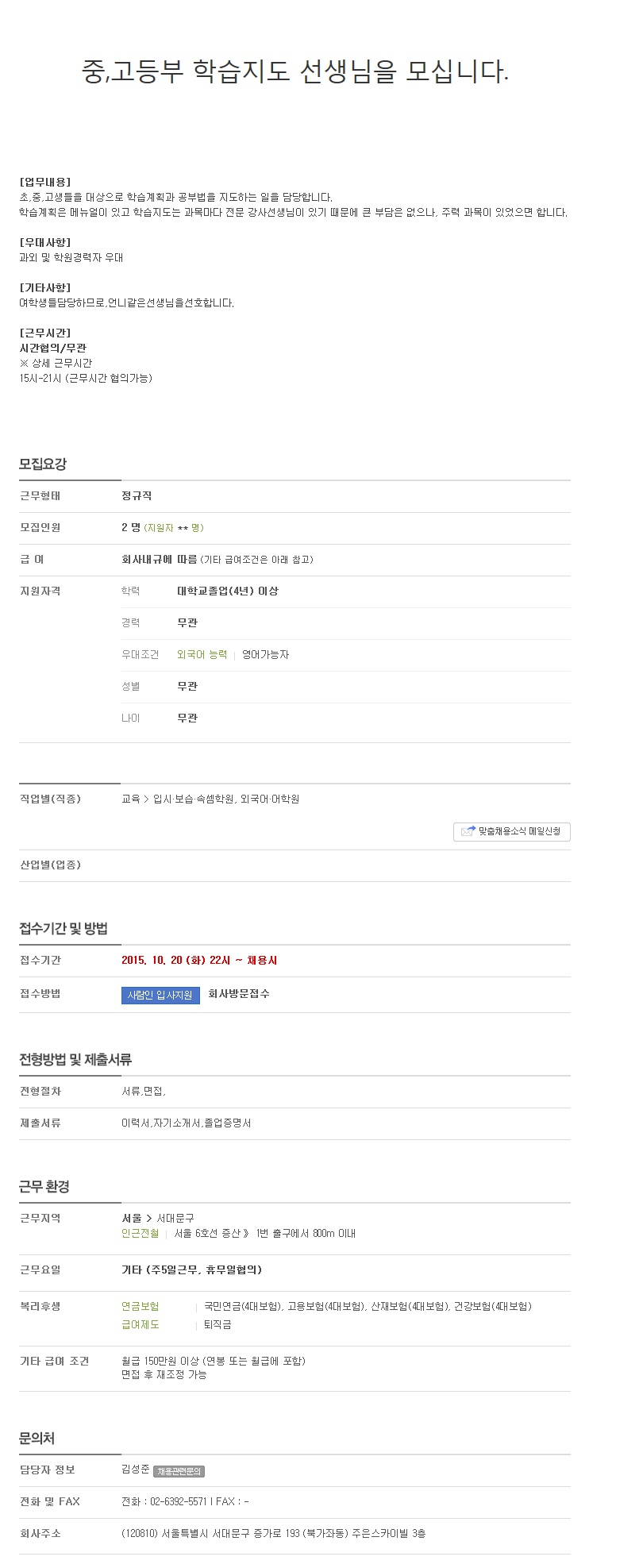The image size is (639, 1568).
Task: Click the 맞춤채용소식 메일신청 button
Action: (512, 831)
